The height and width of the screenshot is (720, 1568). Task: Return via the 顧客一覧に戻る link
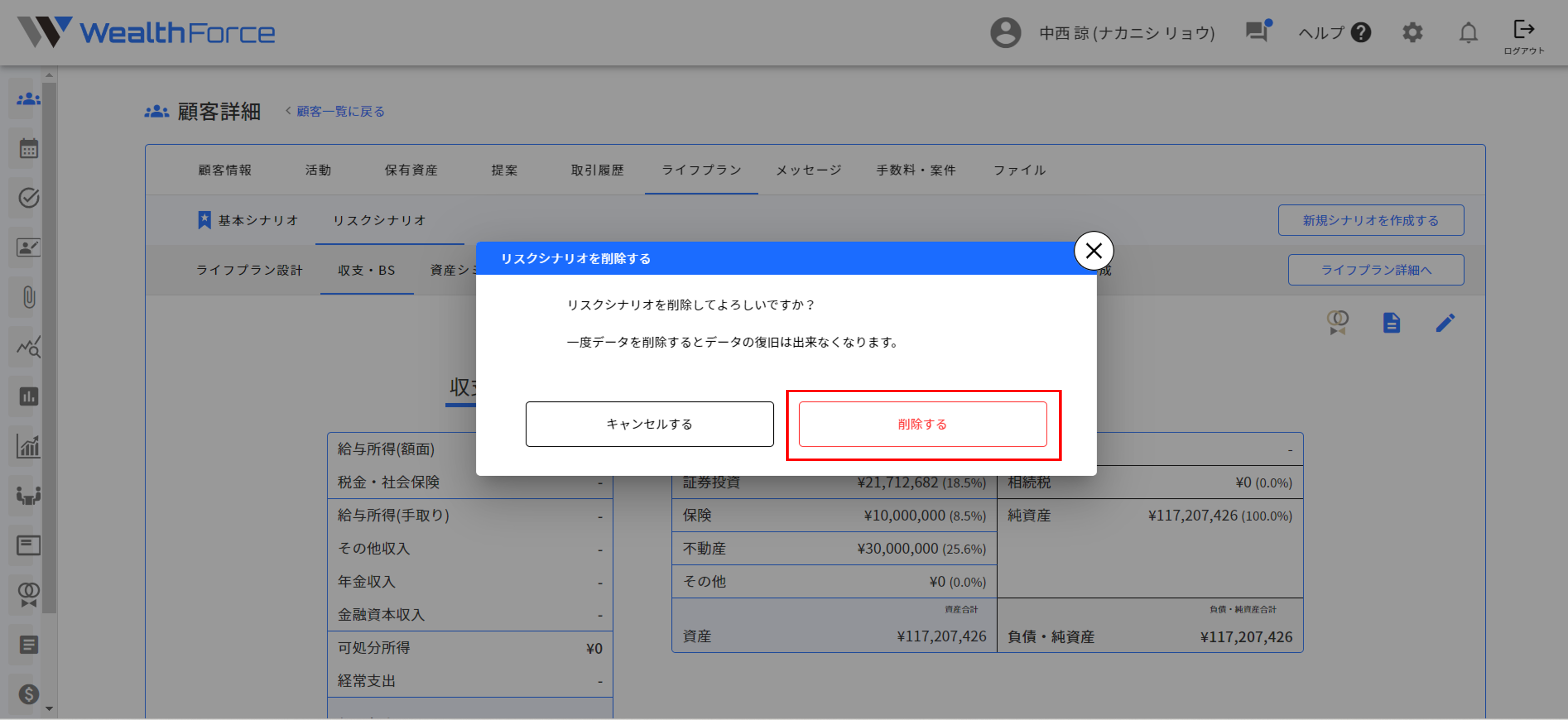coord(339,112)
